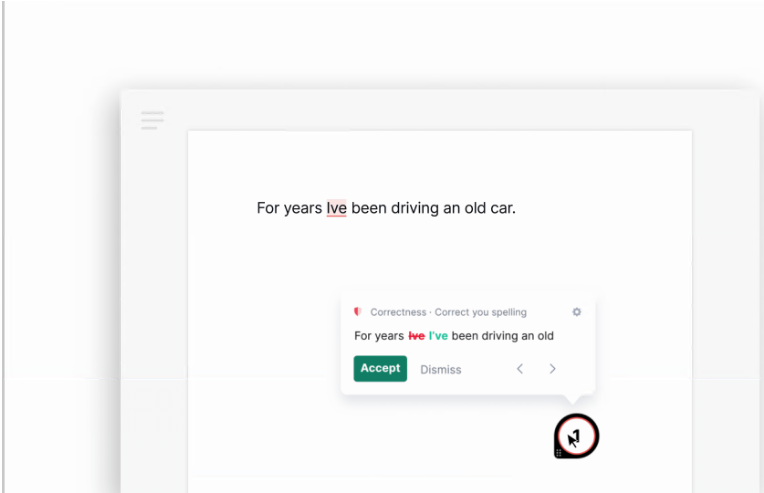Click "been driving an old" in suggestion preview

pos(502,336)
